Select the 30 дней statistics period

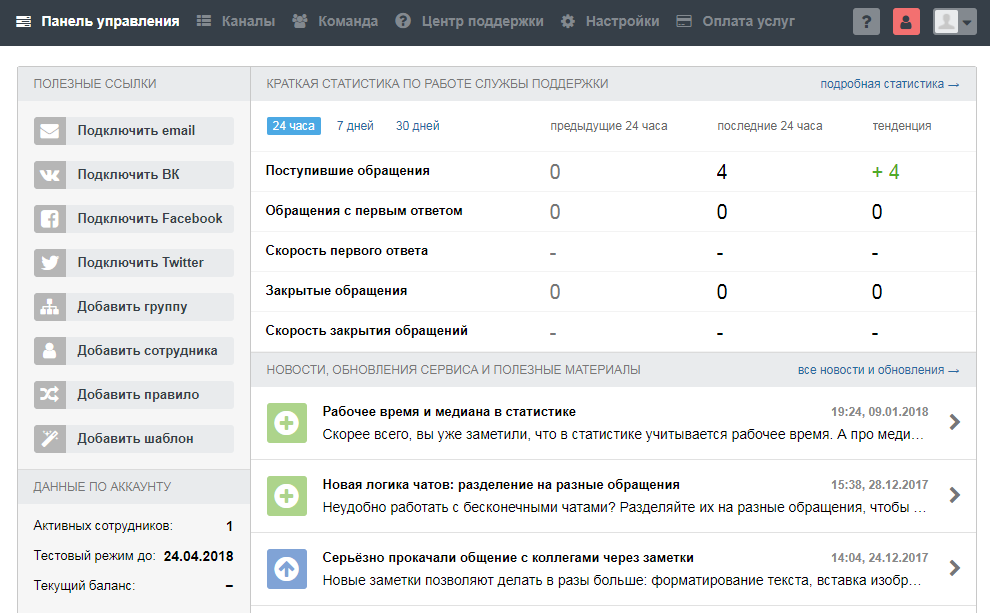[x=416, y=127]
